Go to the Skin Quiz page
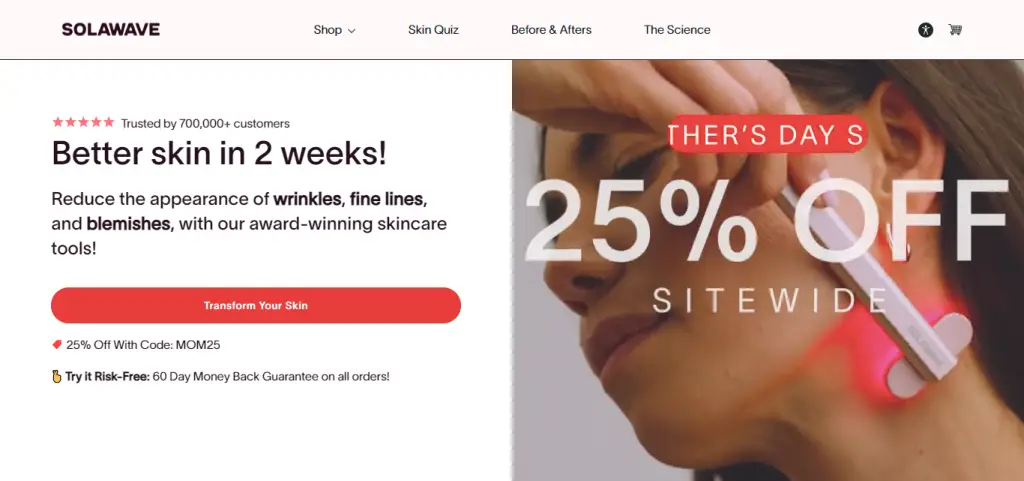 coord(433,30)
